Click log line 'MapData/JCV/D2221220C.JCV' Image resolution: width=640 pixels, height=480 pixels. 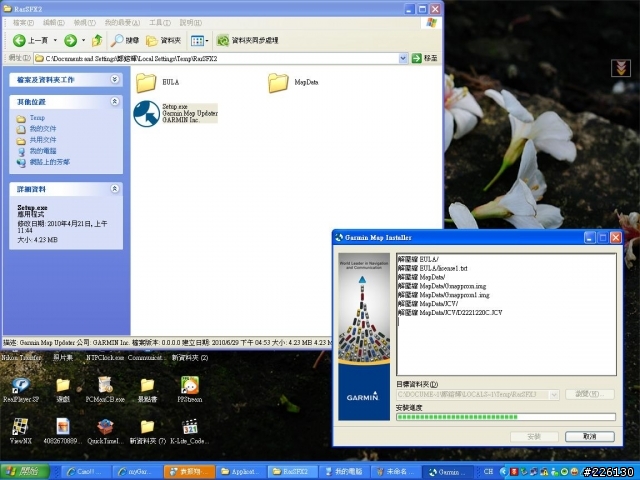[450, 312]
